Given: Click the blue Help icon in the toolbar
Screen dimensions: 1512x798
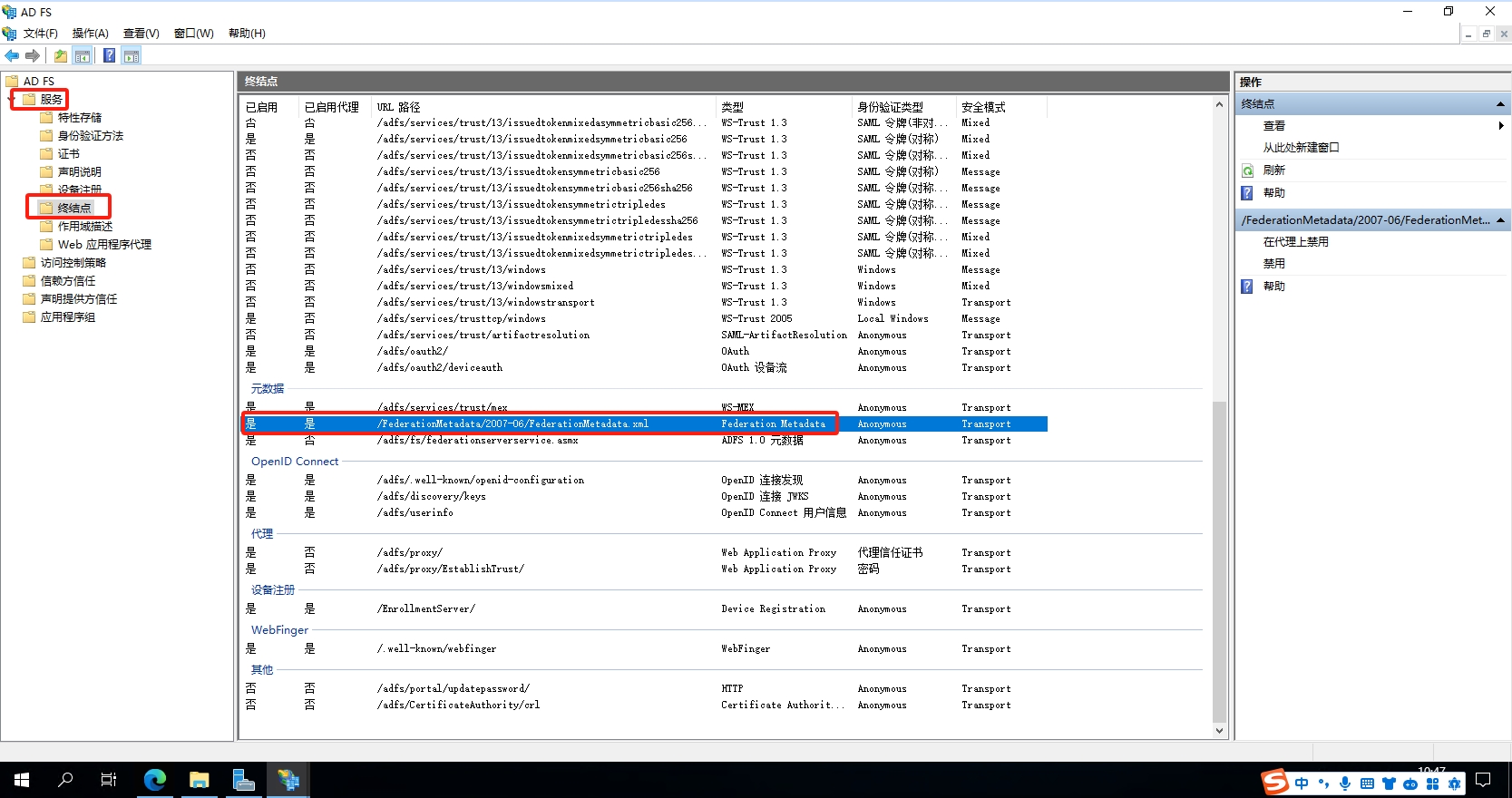Looking at the screenshot, I should 109,56.
